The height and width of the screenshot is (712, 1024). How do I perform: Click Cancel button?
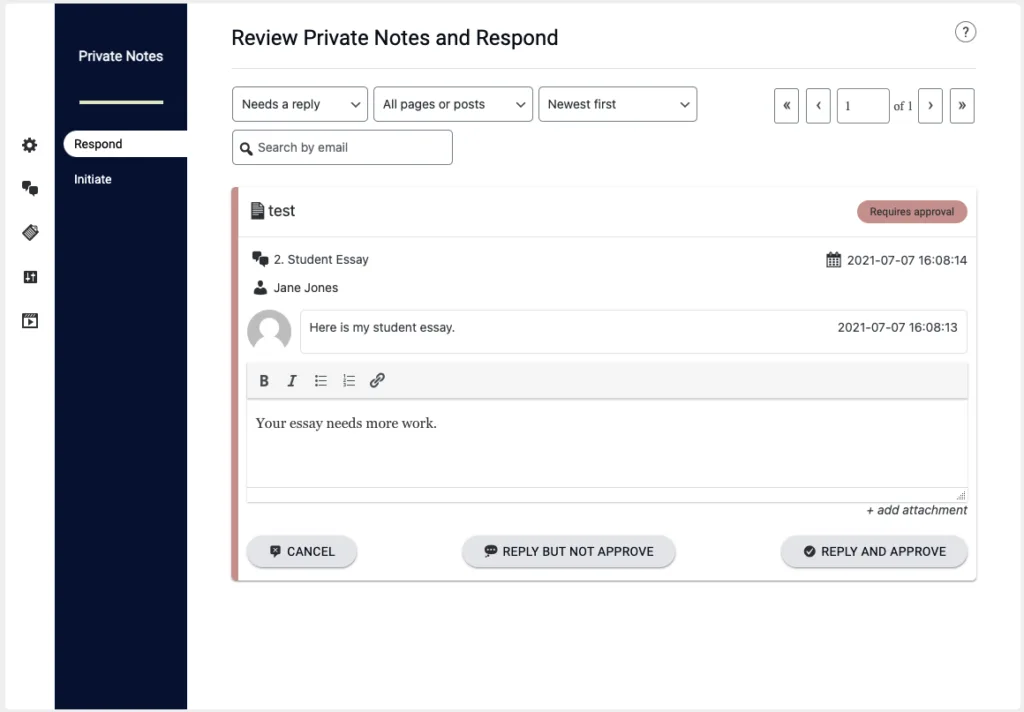(302, 551)
